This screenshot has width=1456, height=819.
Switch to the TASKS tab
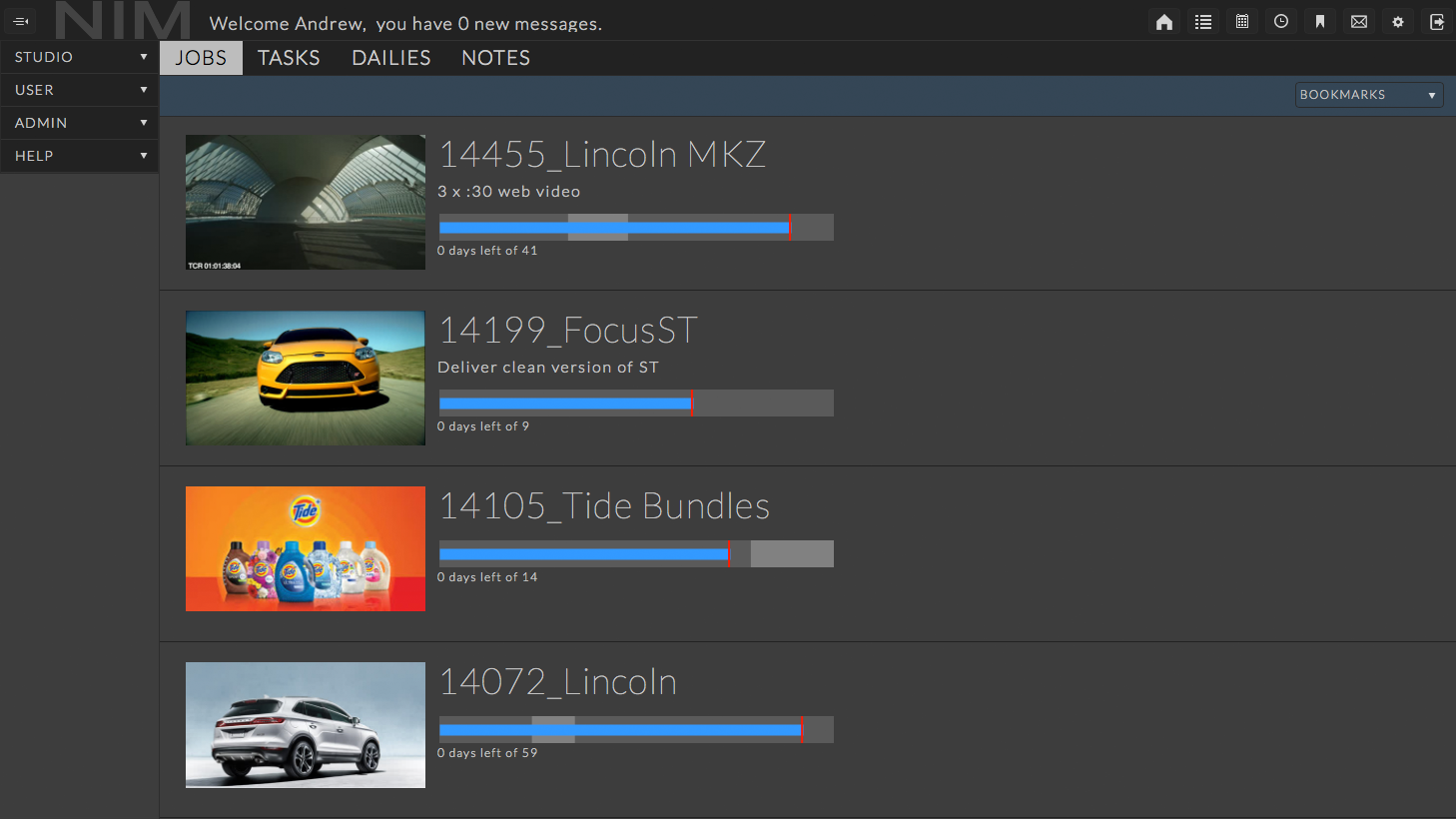pyautogui.click(x=289, y=58)
